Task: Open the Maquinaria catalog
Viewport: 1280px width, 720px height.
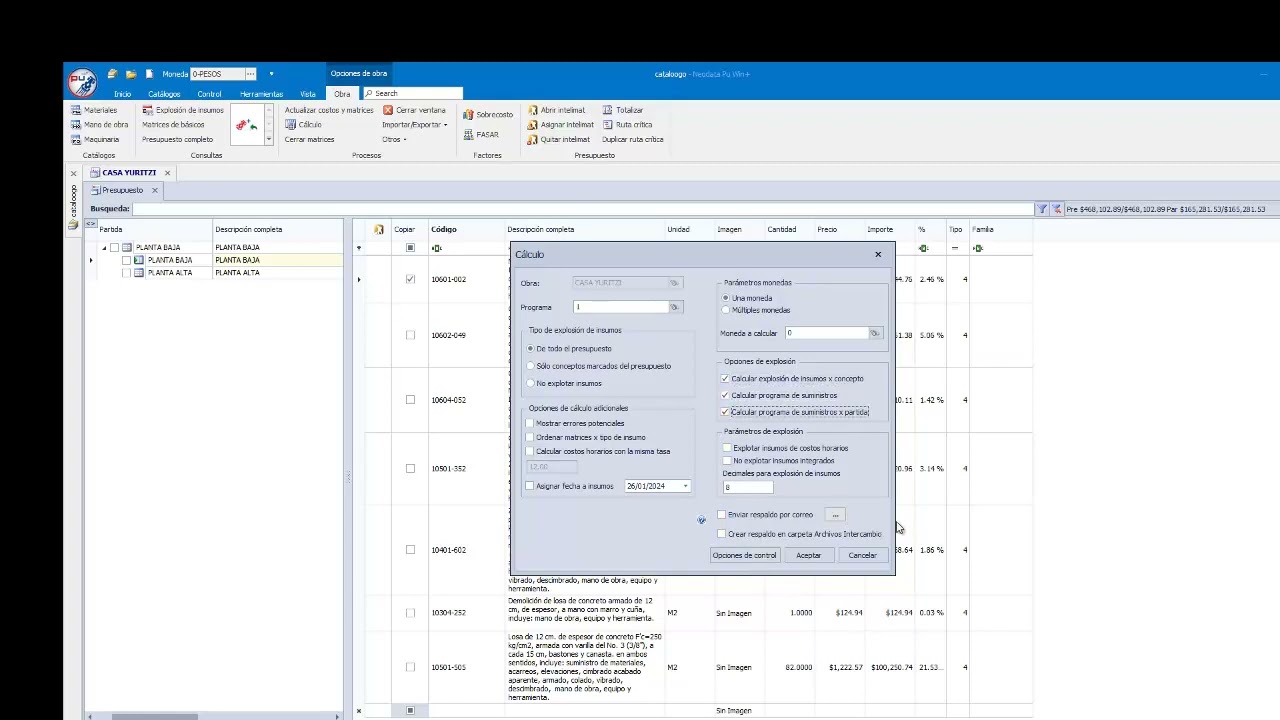Action: 95,140
